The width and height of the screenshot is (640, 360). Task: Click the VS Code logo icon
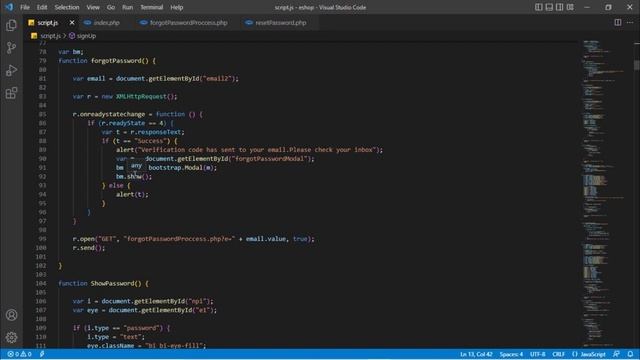click(x=9, y=7)
